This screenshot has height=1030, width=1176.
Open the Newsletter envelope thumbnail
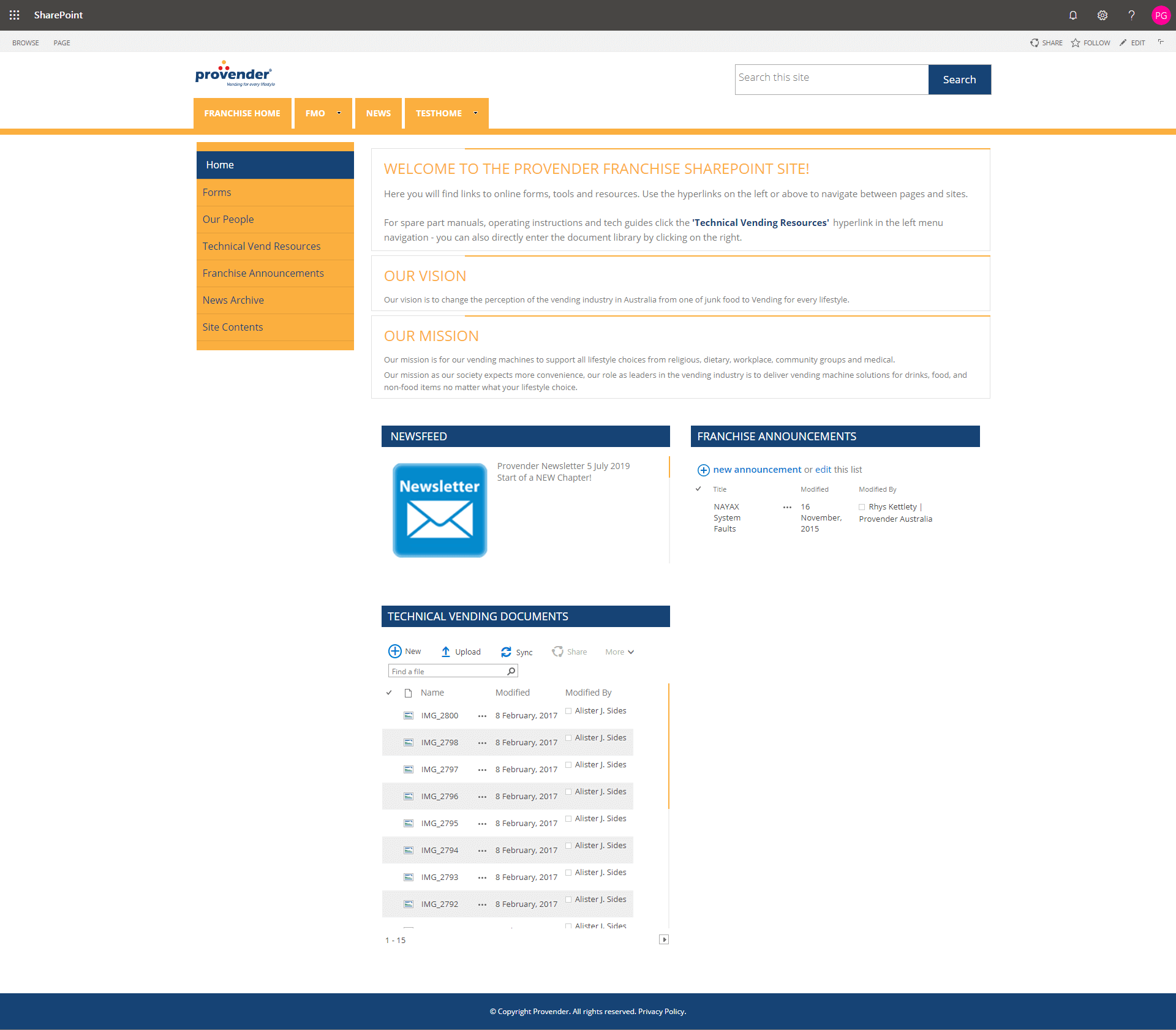(439, 510)
